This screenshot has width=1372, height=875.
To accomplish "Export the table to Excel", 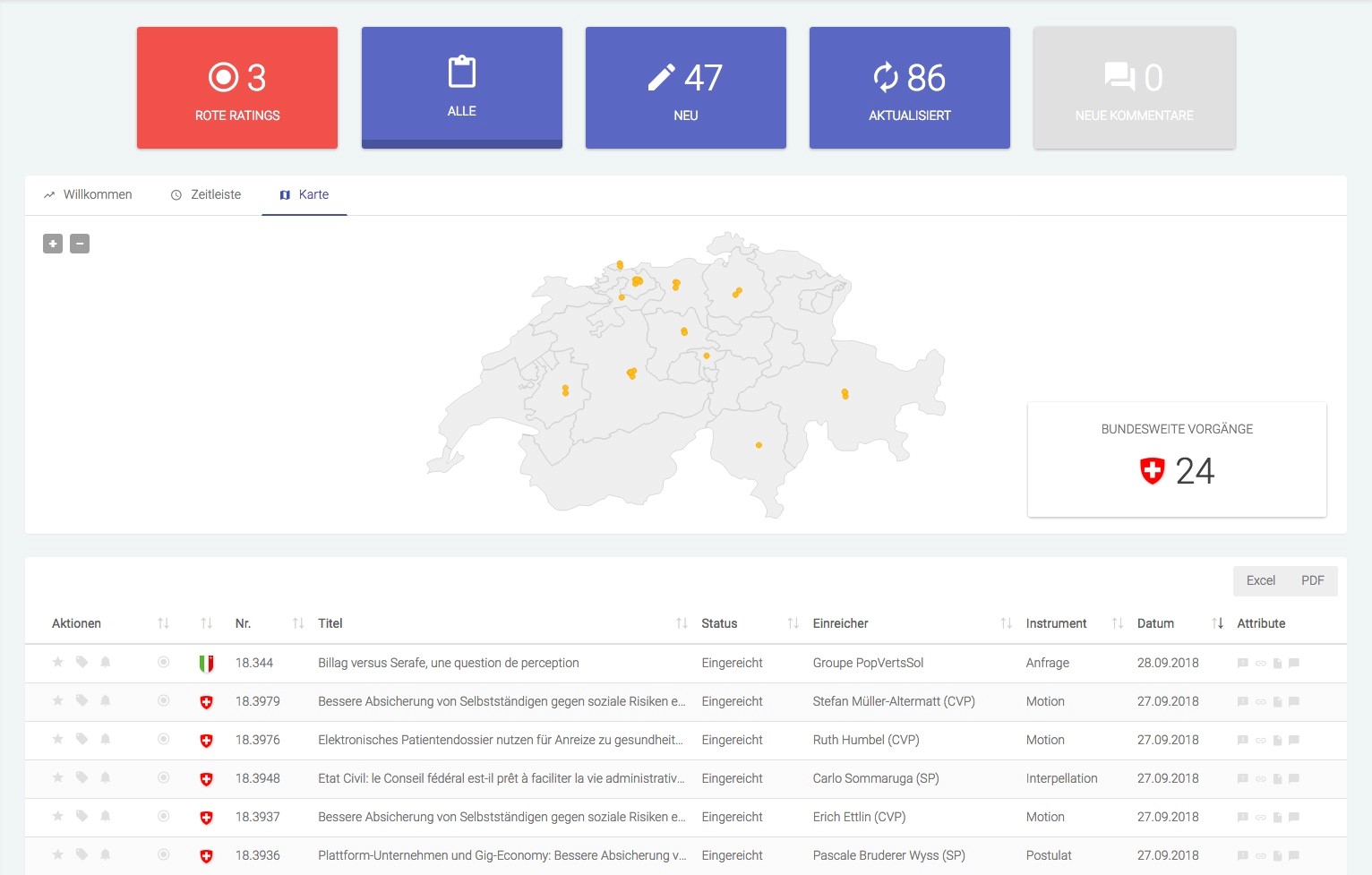I will [x=1261, y=580].
